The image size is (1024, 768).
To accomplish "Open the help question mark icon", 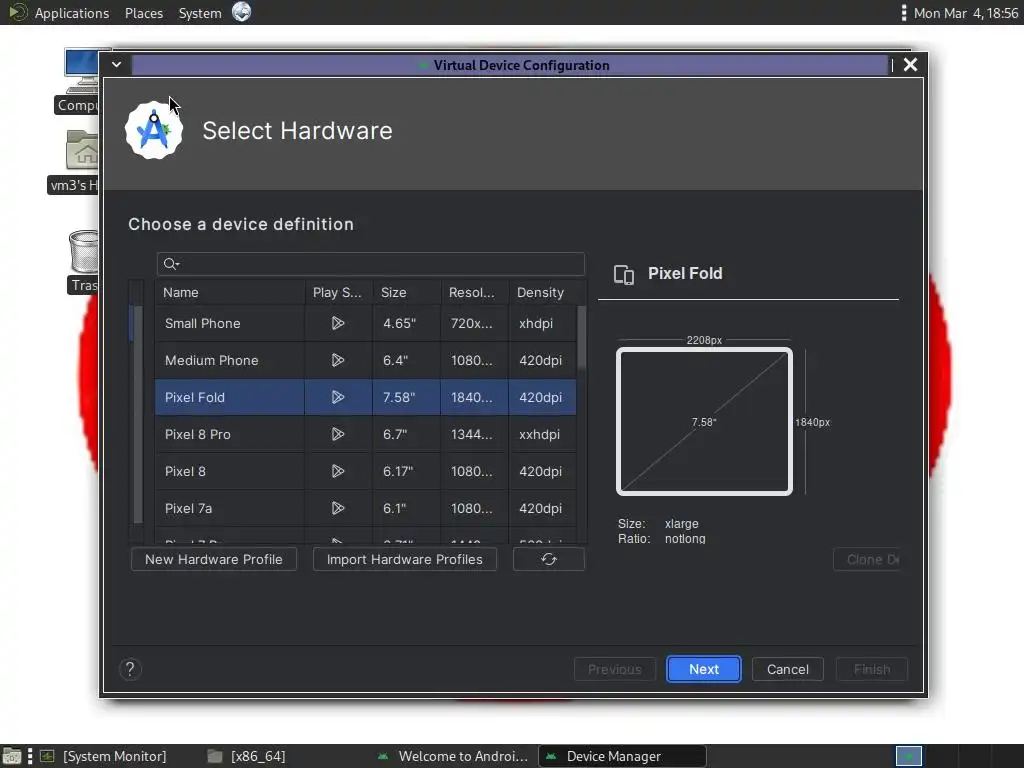I will point(130,669).
